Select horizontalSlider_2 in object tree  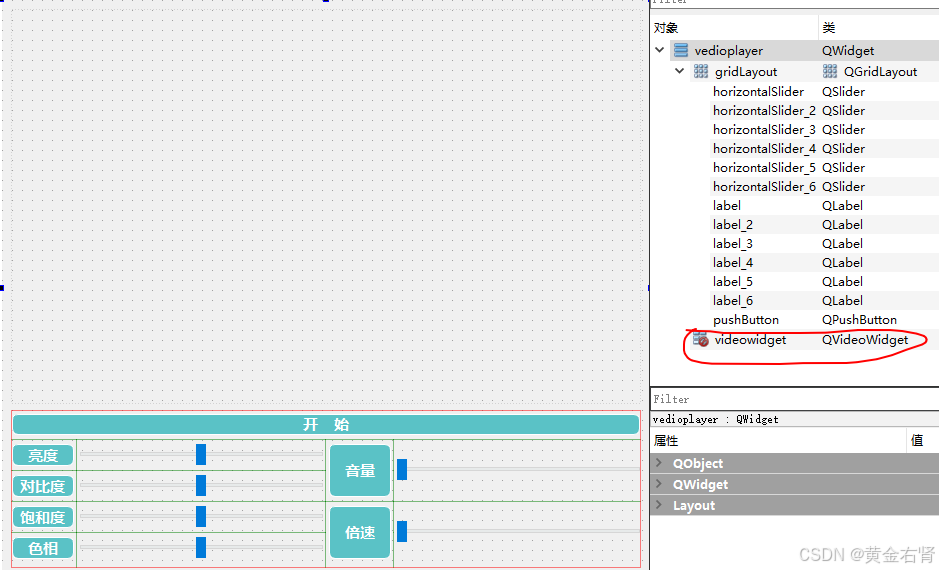(x=764, y=111)
